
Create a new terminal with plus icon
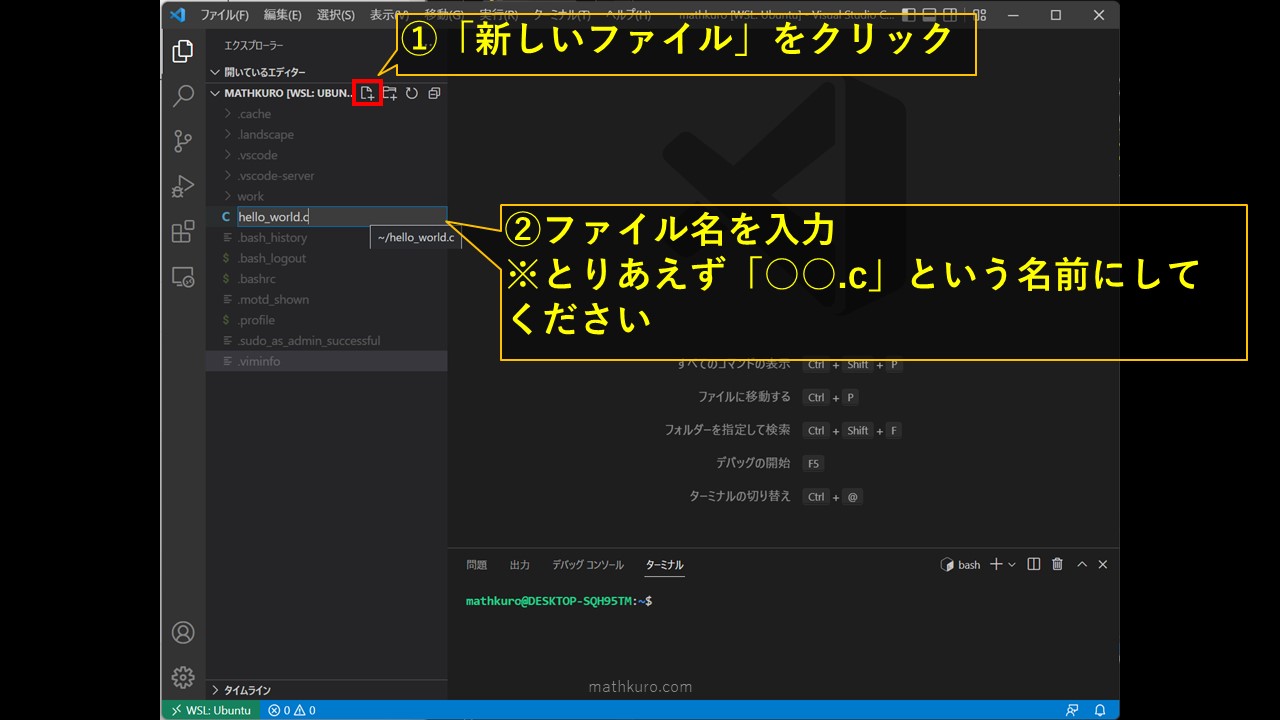coord(996,565)
